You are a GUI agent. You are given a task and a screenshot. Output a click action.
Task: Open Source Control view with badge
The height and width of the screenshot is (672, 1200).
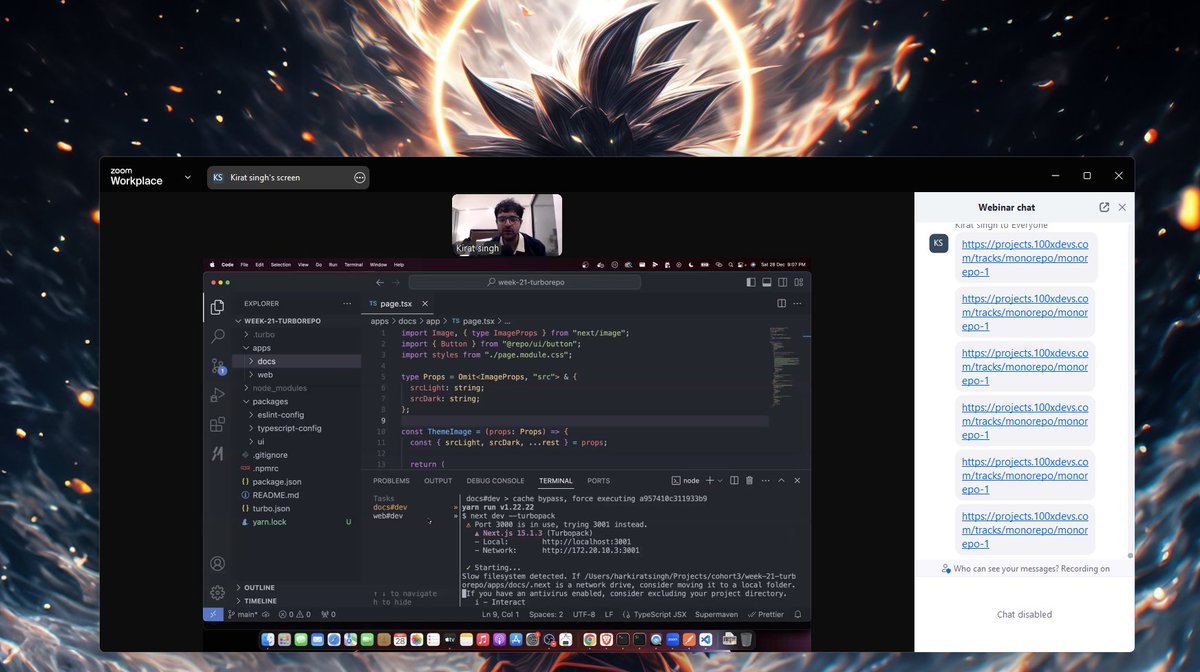tap(217, 365)
